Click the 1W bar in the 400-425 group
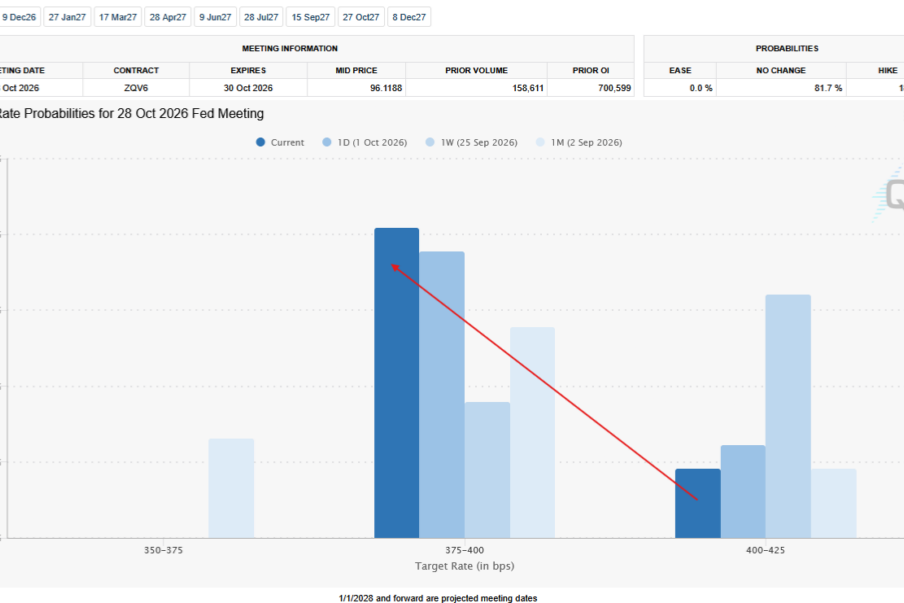The width and height of the screenshot is (904, 603). (788, 417)
